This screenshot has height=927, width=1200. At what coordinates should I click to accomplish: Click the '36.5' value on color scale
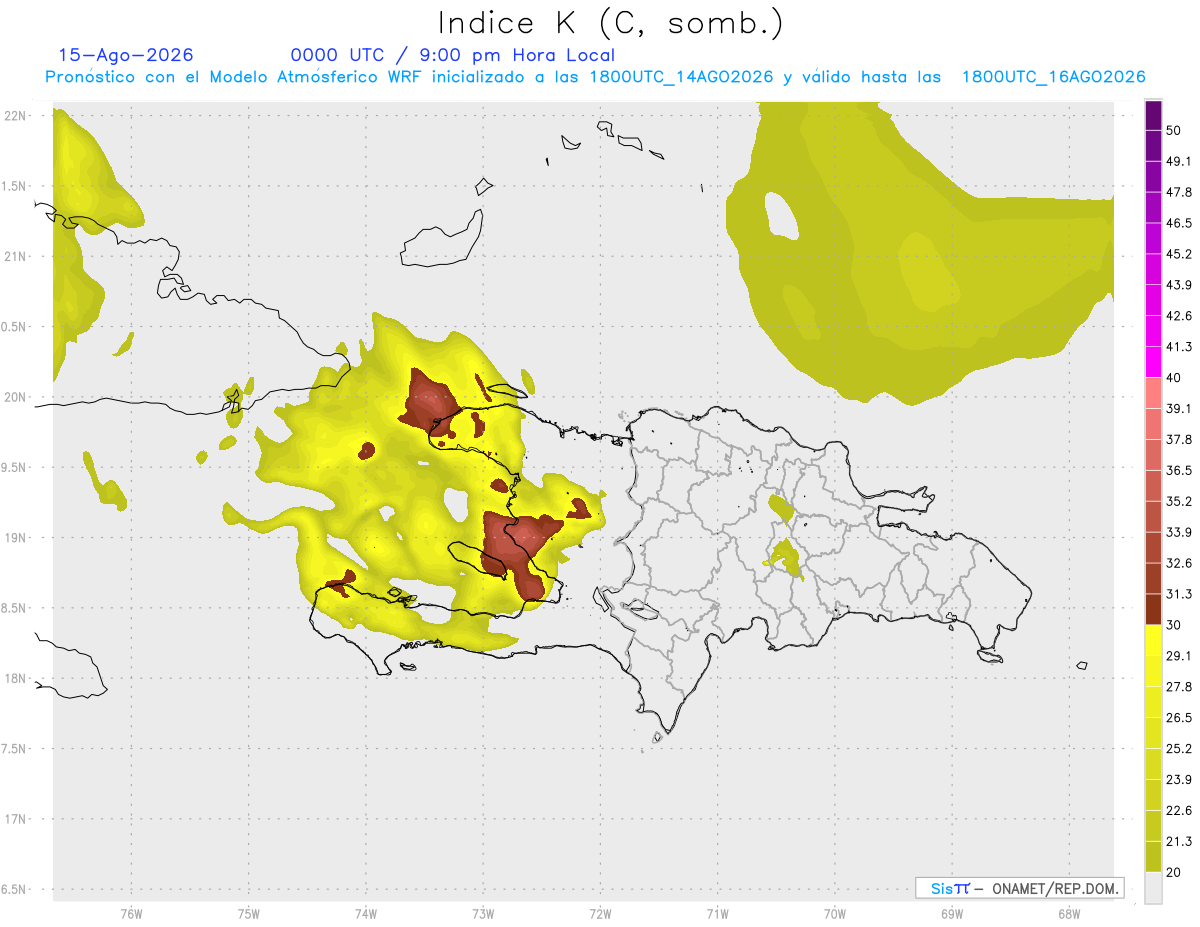tap(1179, 470)
